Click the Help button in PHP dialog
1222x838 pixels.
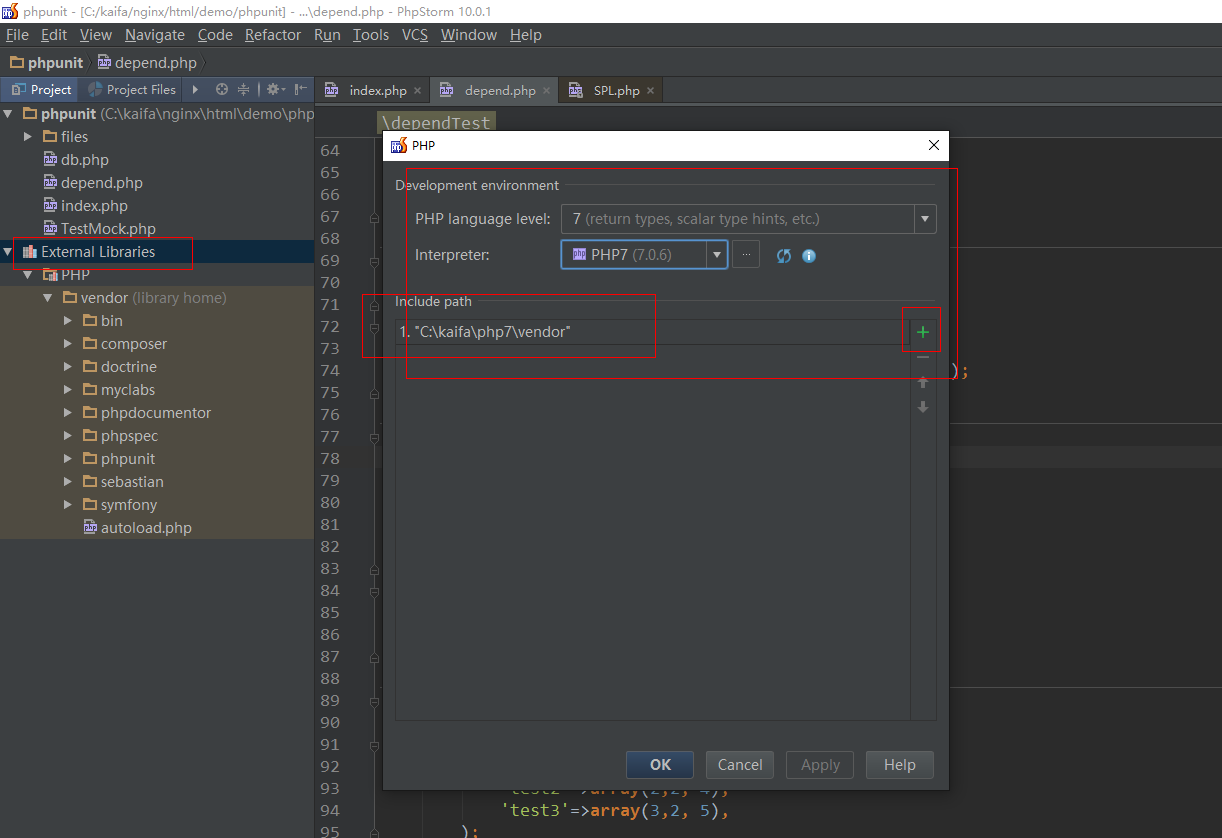click(899, 765)
